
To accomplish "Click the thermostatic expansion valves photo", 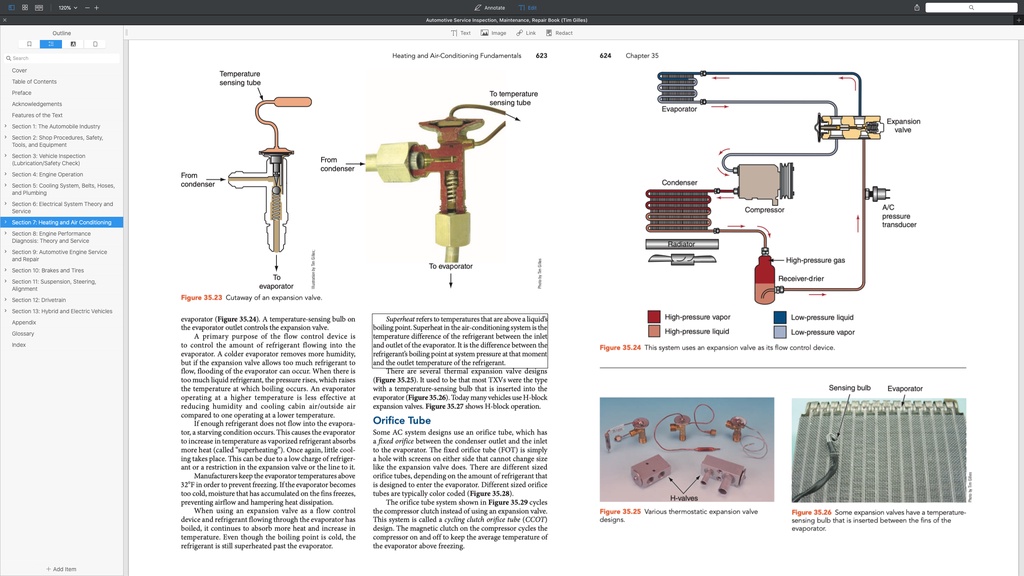I will [x=687, y=449].
